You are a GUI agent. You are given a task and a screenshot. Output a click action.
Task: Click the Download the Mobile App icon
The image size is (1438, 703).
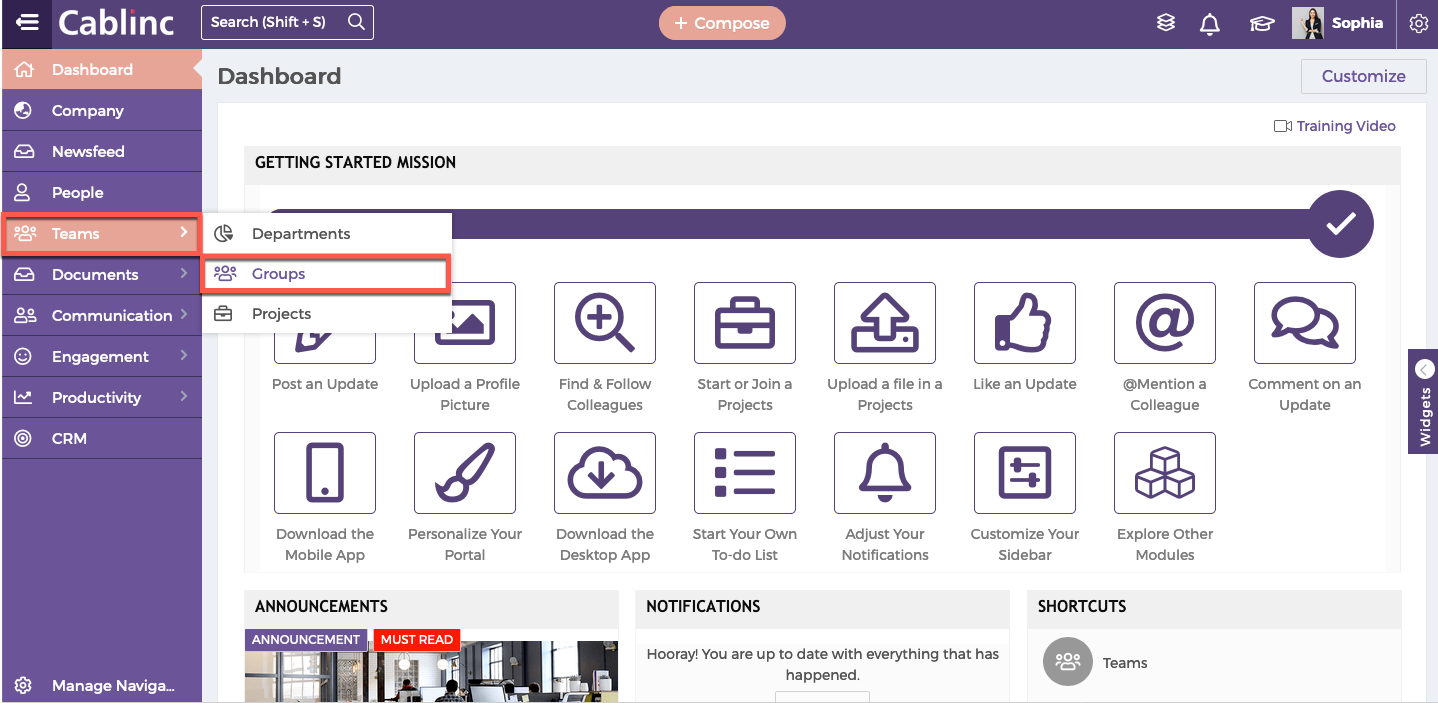coord(325,473)
